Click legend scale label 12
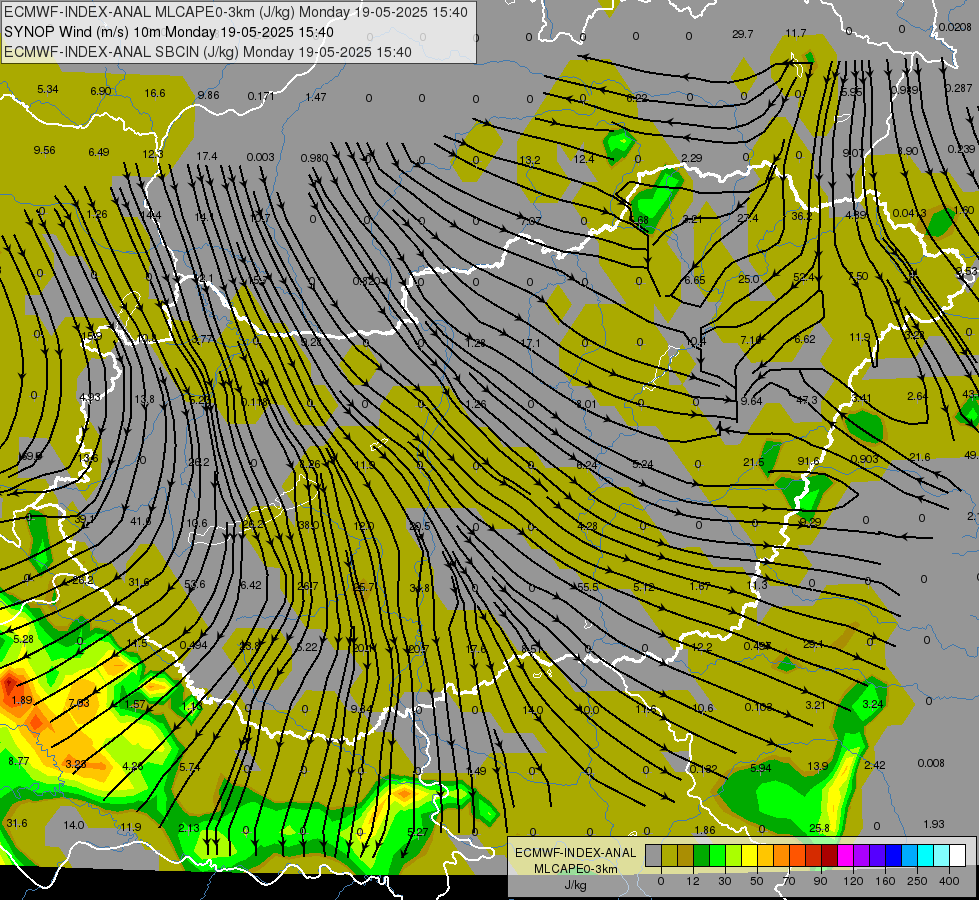This screenshot has width=979, height=900. click(693, 881)
